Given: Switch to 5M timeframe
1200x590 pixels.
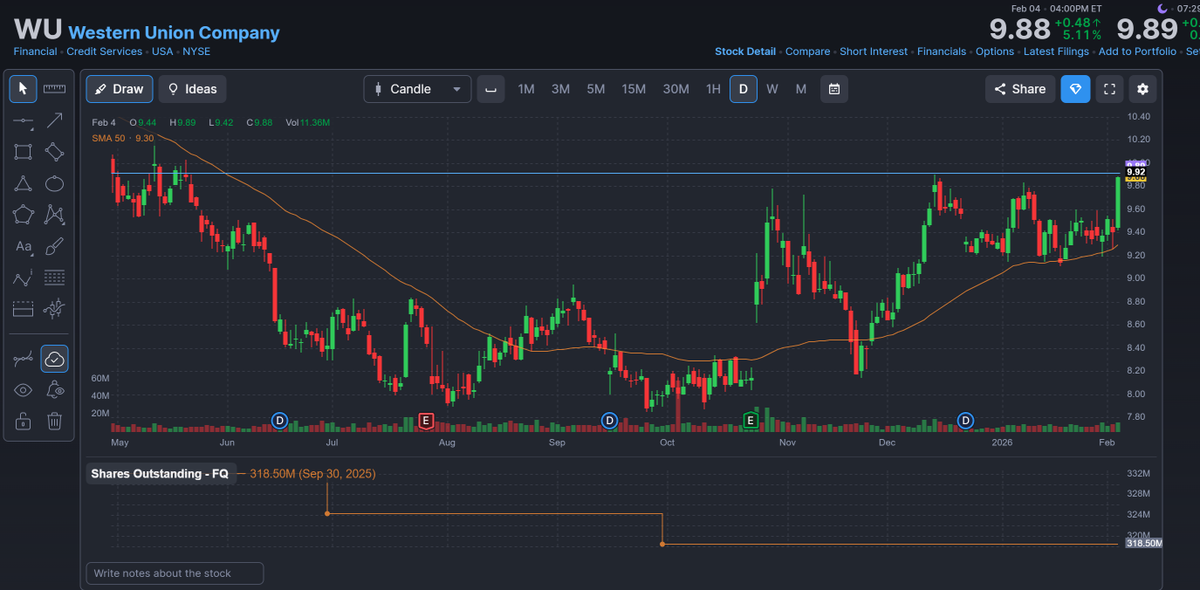Looking at the screenshot, I should pos(595,89).
